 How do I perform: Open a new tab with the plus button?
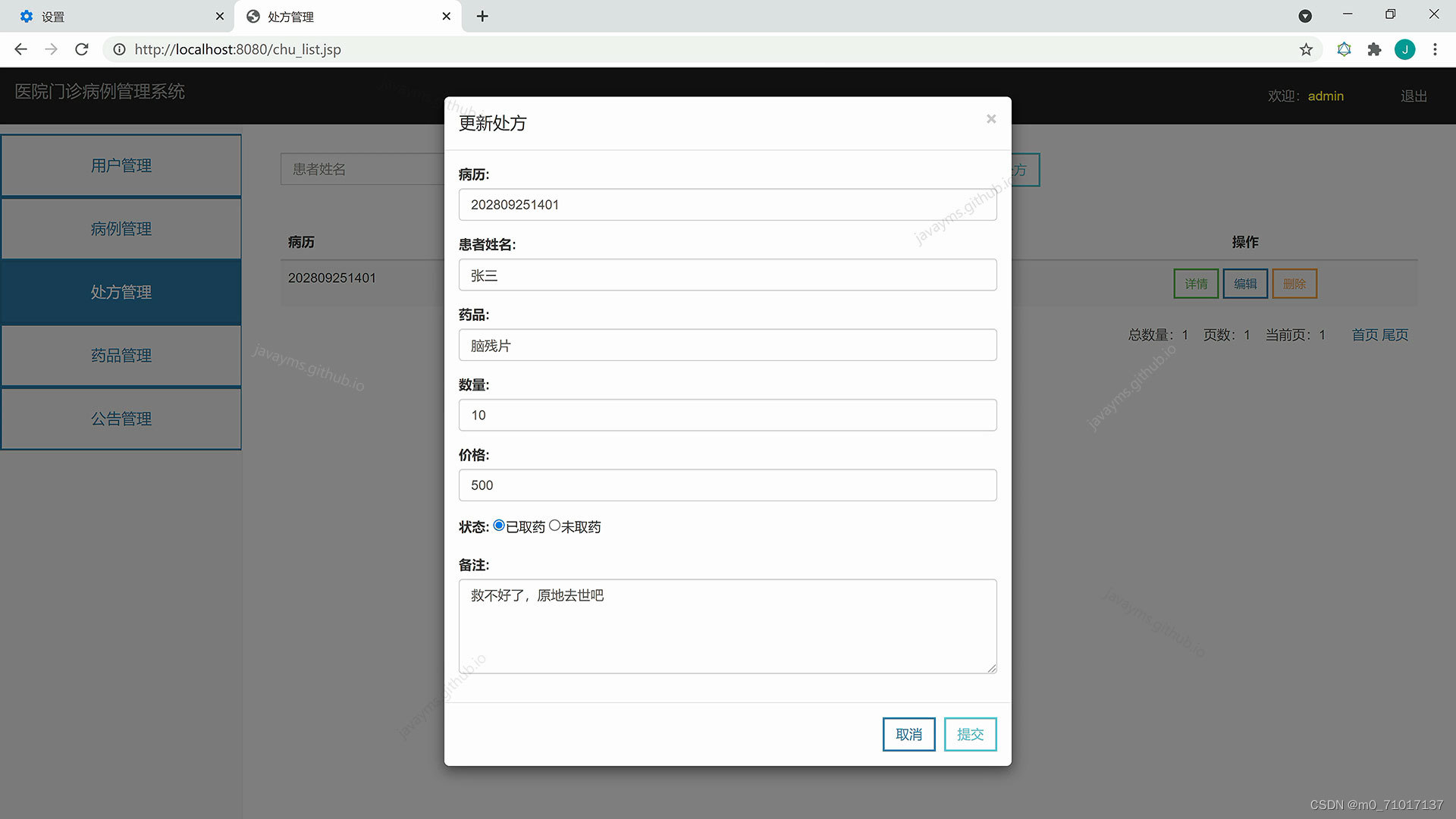pyautogui.click(x=482, y=16)
